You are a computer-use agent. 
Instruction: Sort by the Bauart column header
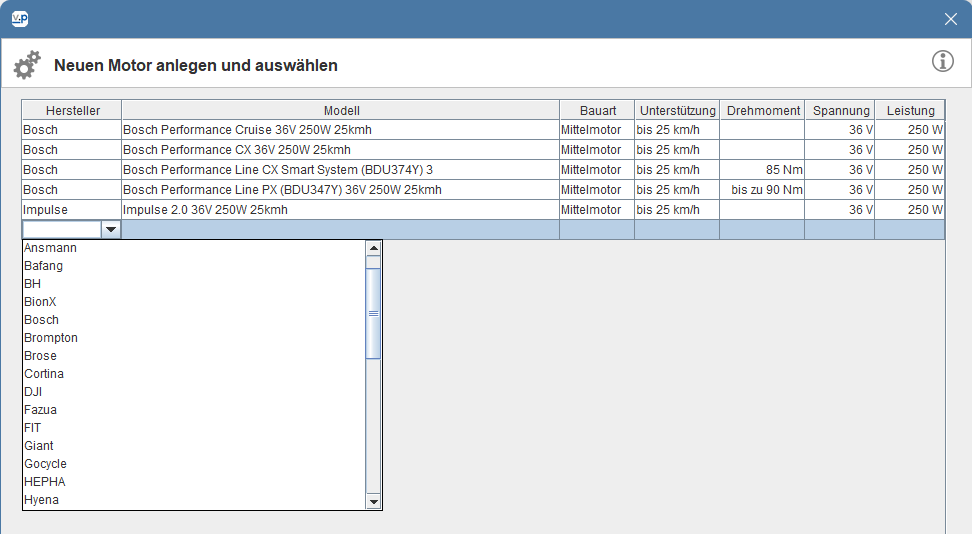pyautogui.click(x=597, y=110)
